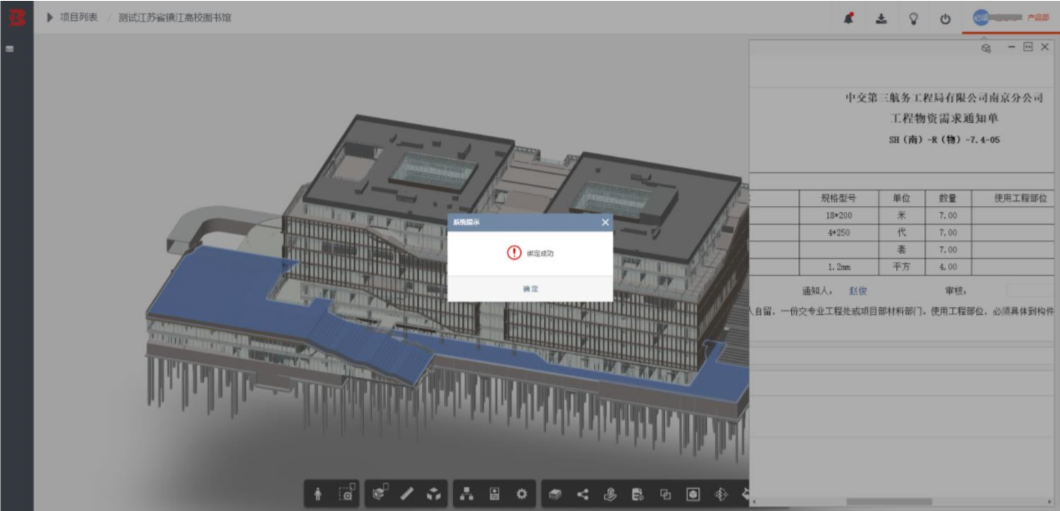
Task: Open the 测试江苏省镇江高校图书馆 breadcrumb
Action: point(174,18)
